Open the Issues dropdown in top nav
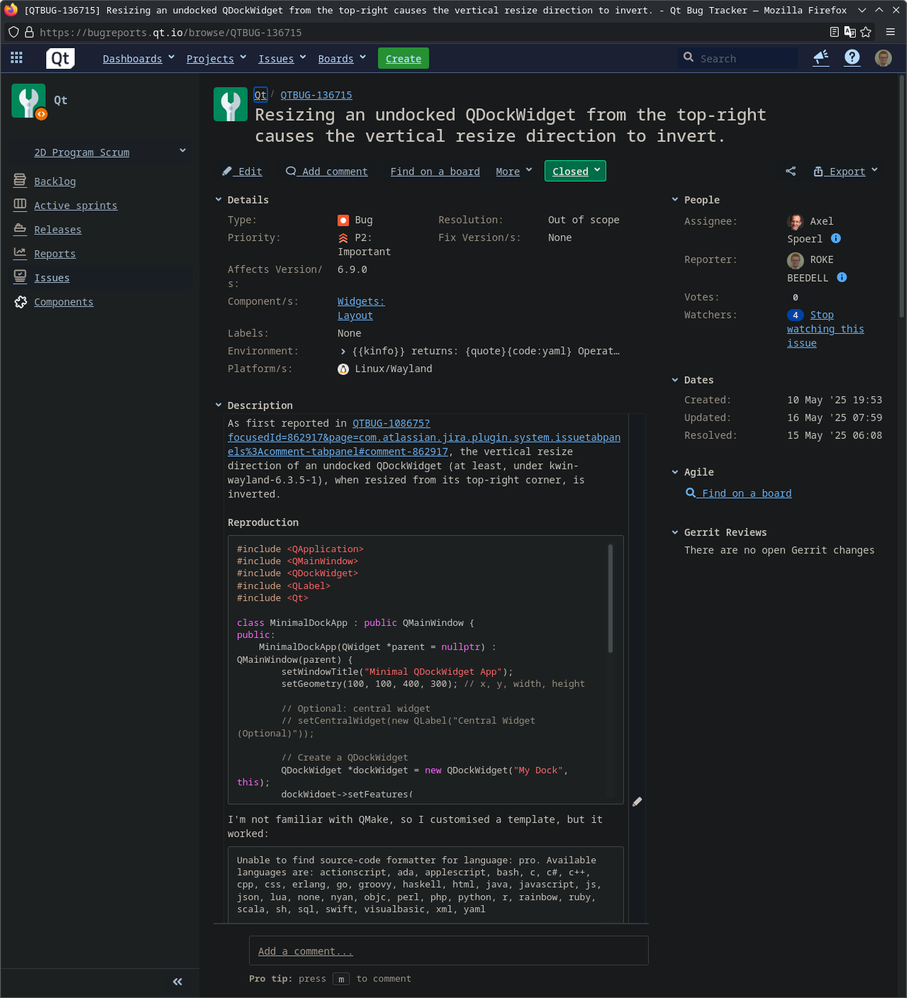The image size is (907, 998). coord(282,59)
